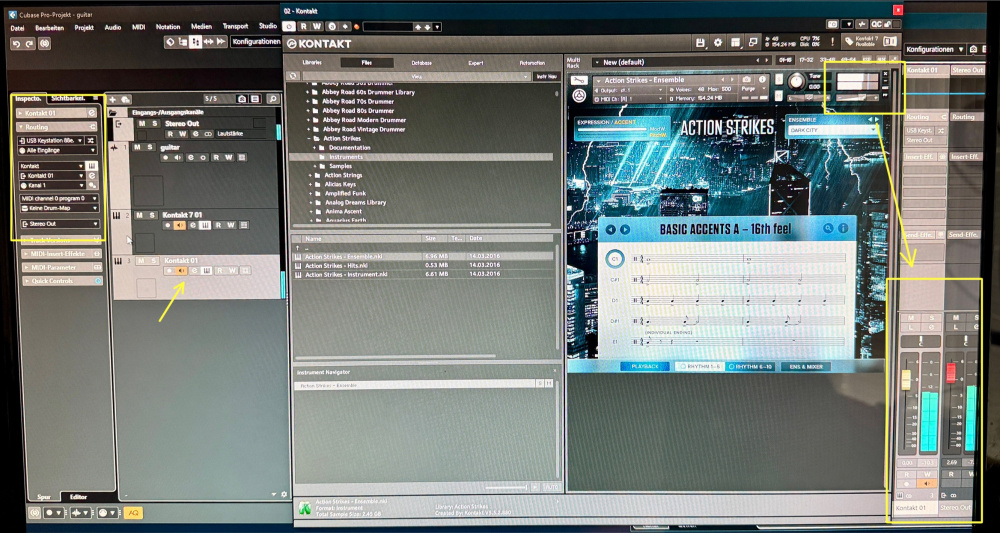Enable record on guitar track

click(166, 157)
